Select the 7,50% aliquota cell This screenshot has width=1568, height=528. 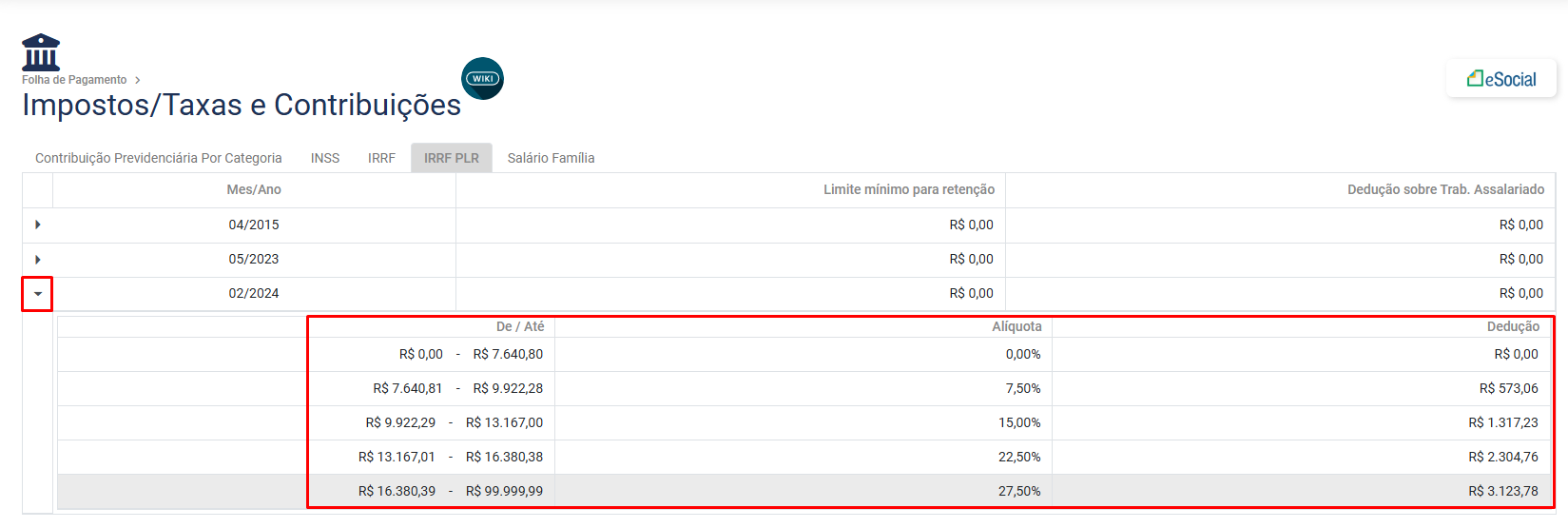1022,389
